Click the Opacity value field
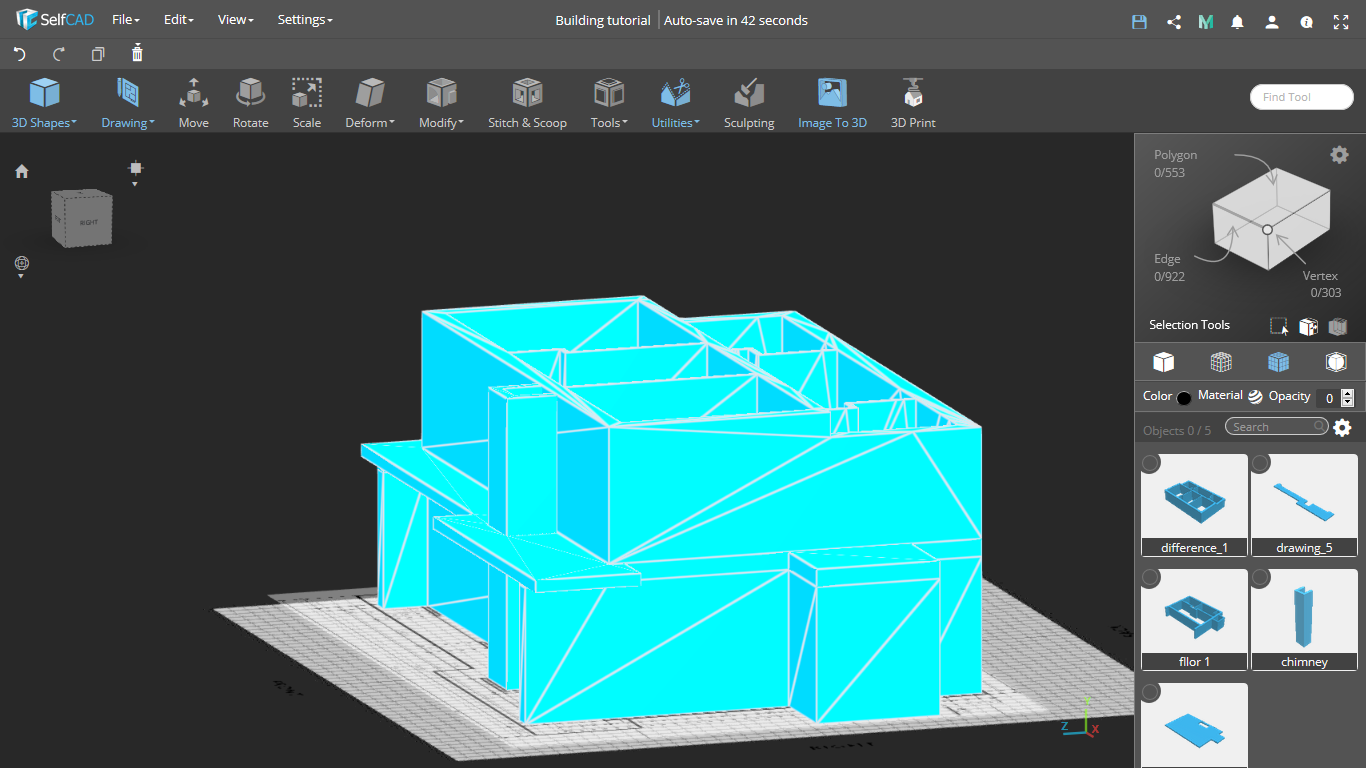Viewport: 1366px width, 768px height. (1327, 397)
